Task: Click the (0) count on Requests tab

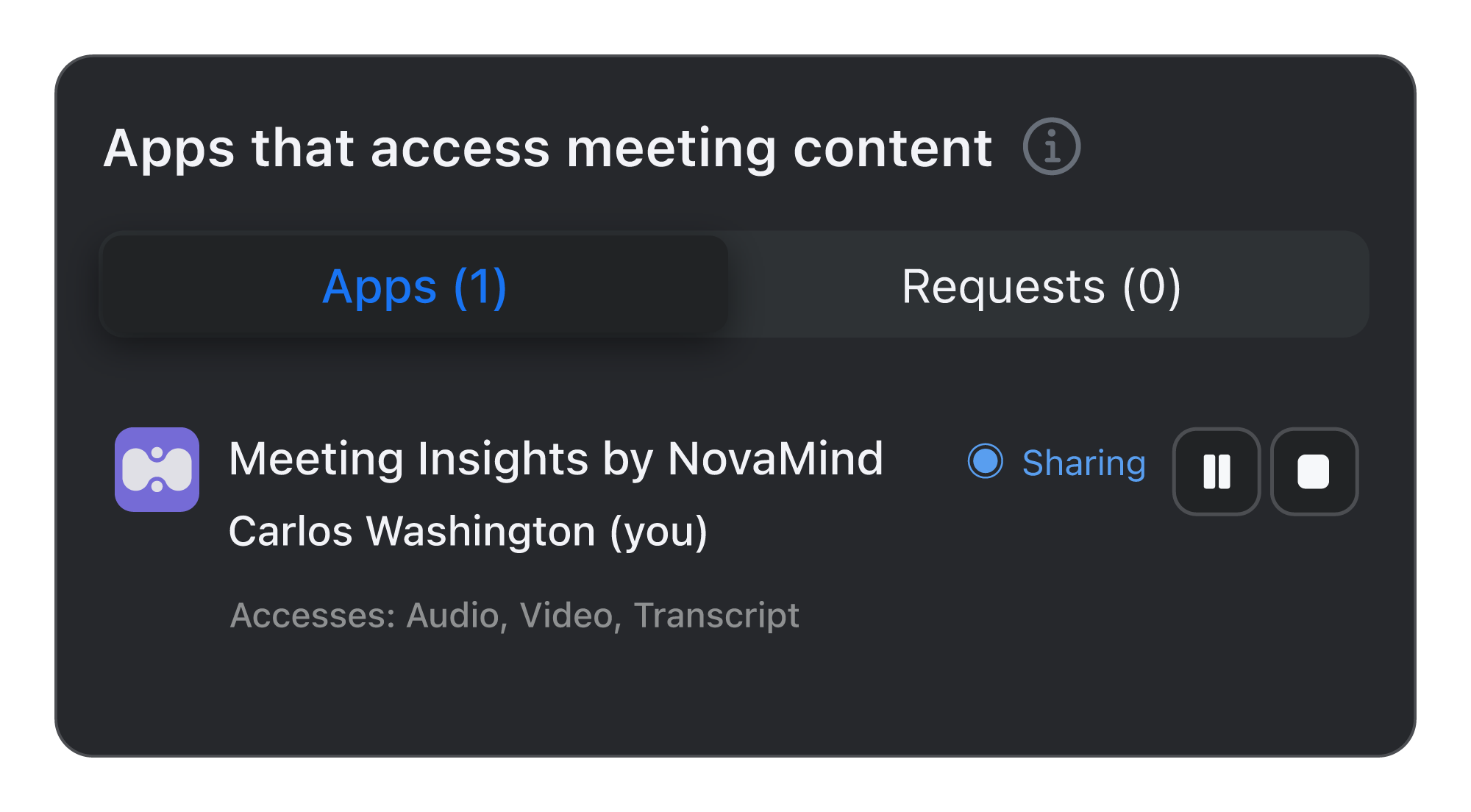Action: coord(1152,286)
